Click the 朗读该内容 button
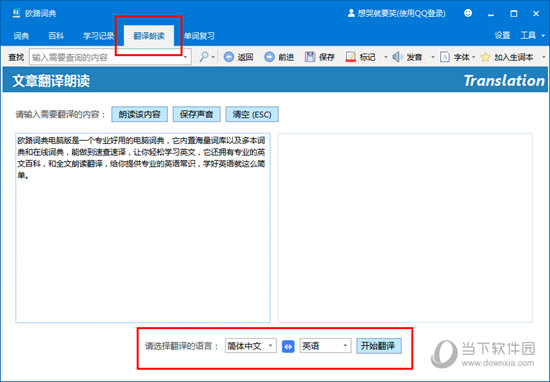Viewport: 550px width, 382px height. 139,114
